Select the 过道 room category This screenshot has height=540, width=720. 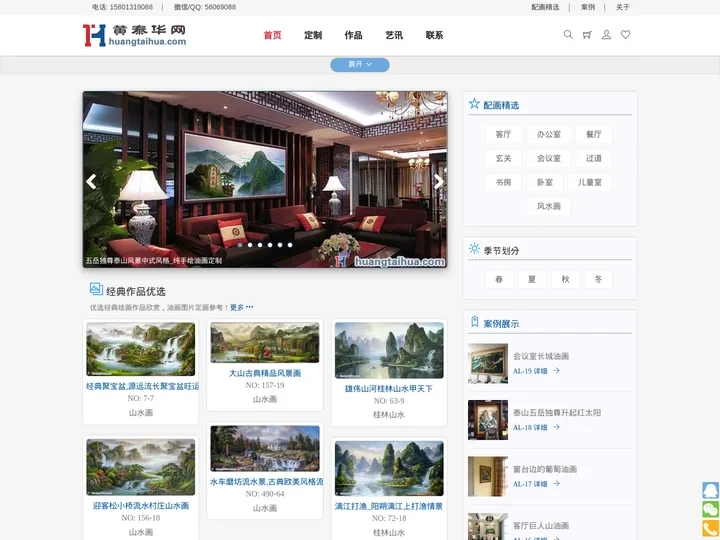594,158
